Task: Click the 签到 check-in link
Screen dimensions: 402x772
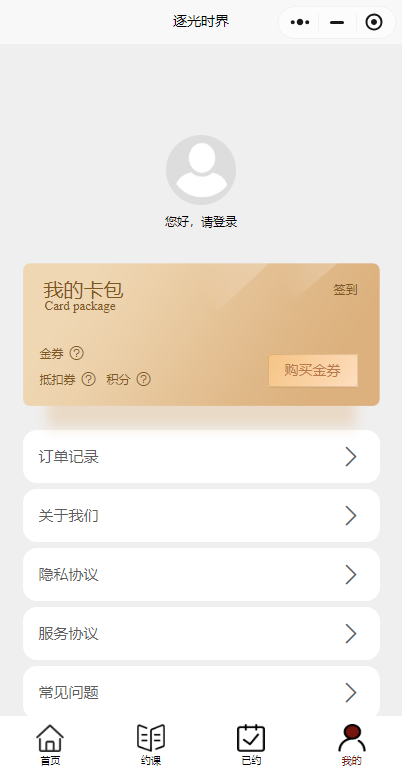Action: (345, 290)
